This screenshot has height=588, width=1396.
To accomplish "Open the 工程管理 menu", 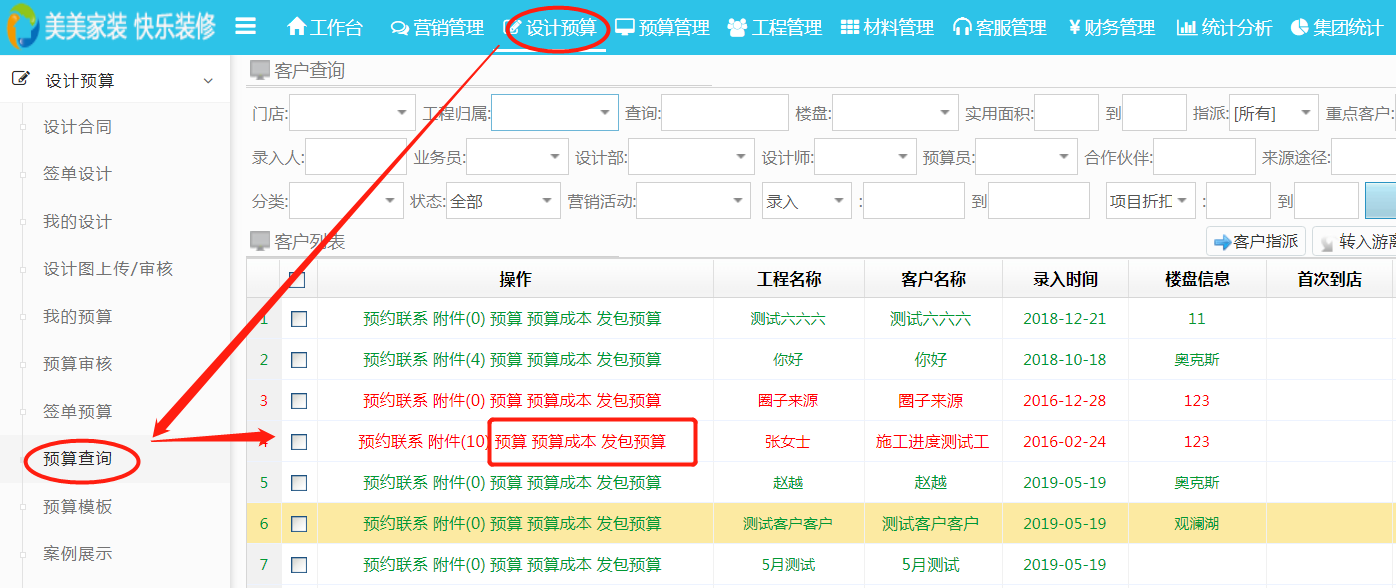I will pos(788,28).
